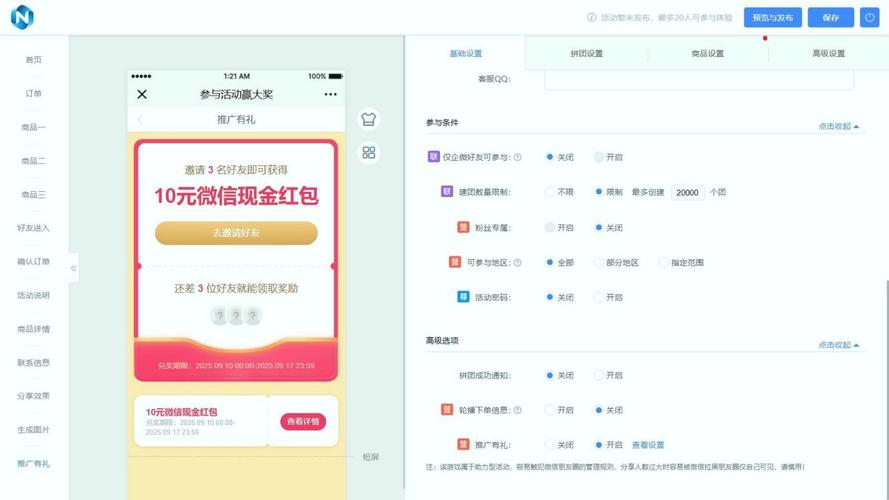Tap the 查看详情 button on coupon card

pyautogui.click(x=303, y=421)
